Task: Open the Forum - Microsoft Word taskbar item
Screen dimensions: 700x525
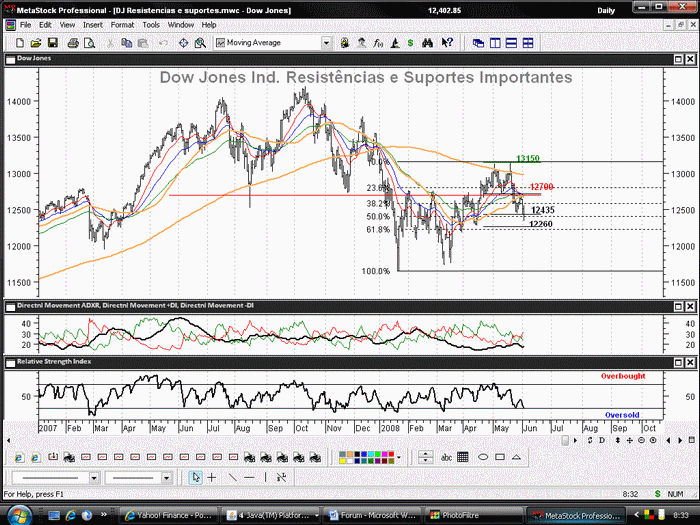Action: click(x=371, y=516)
